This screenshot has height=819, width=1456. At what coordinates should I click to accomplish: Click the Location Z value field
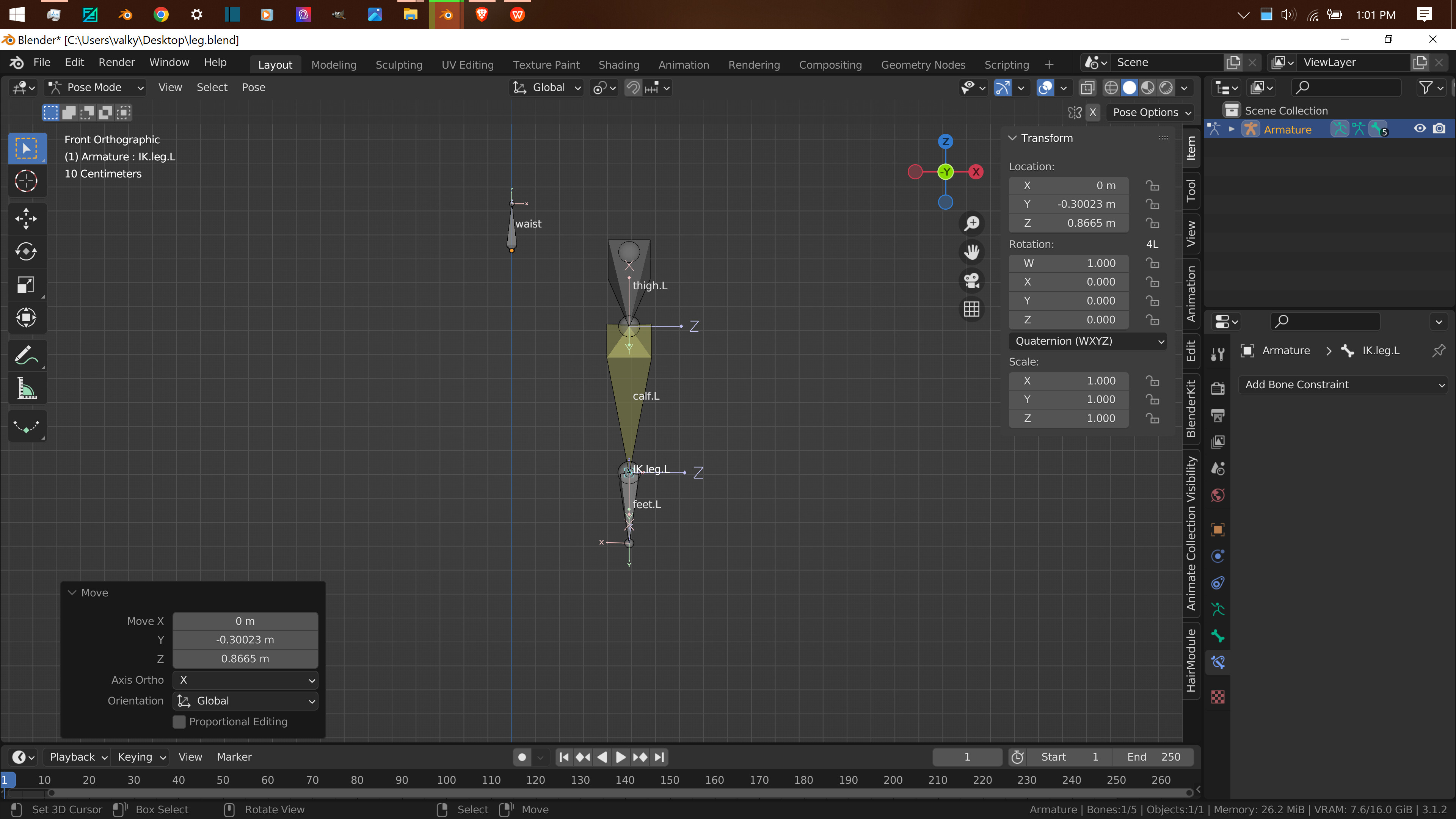click(x=1068, y=223)
